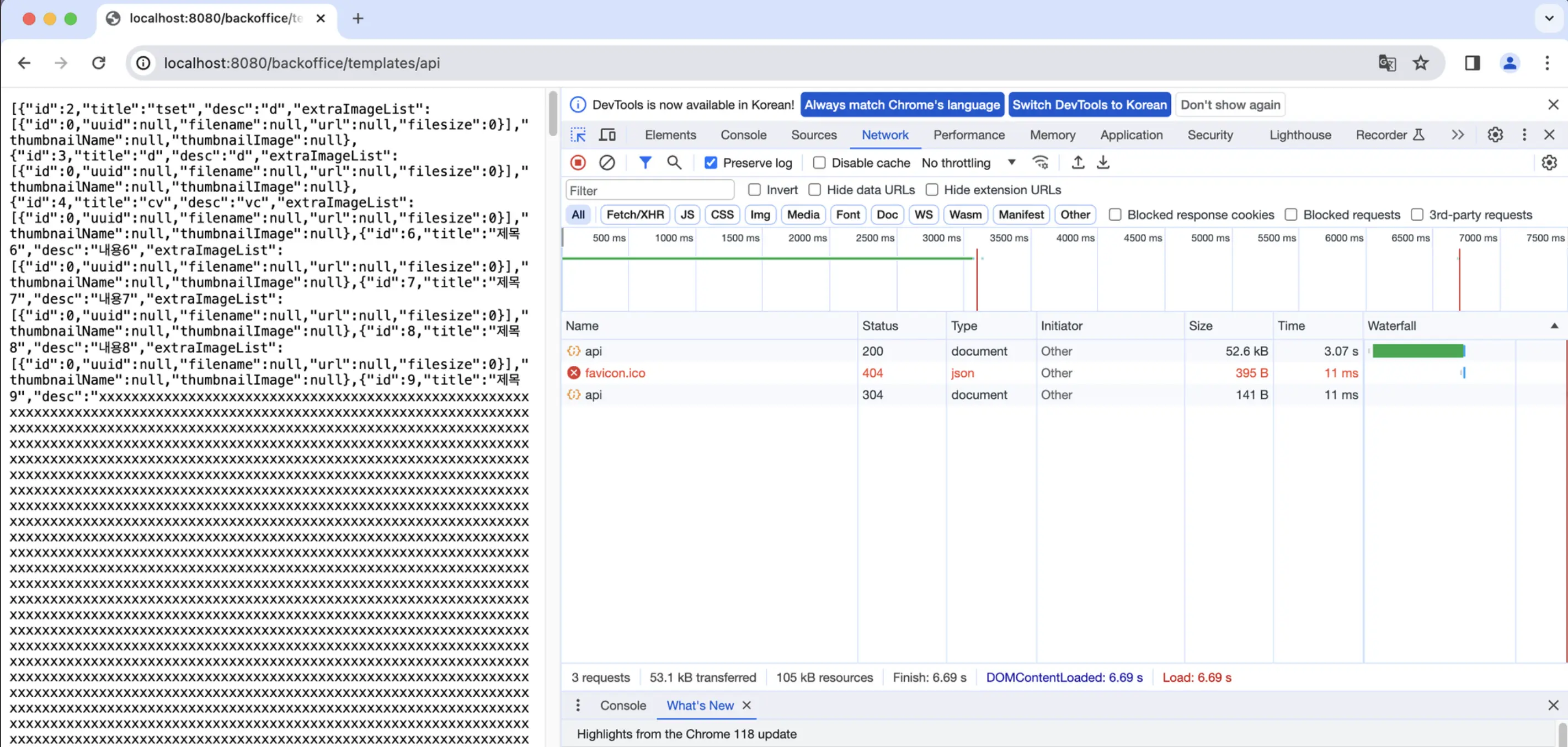Click the Don't show again button
Image resolution: width=1568 pixels, height=747 pixels.
coord(1230,105)
